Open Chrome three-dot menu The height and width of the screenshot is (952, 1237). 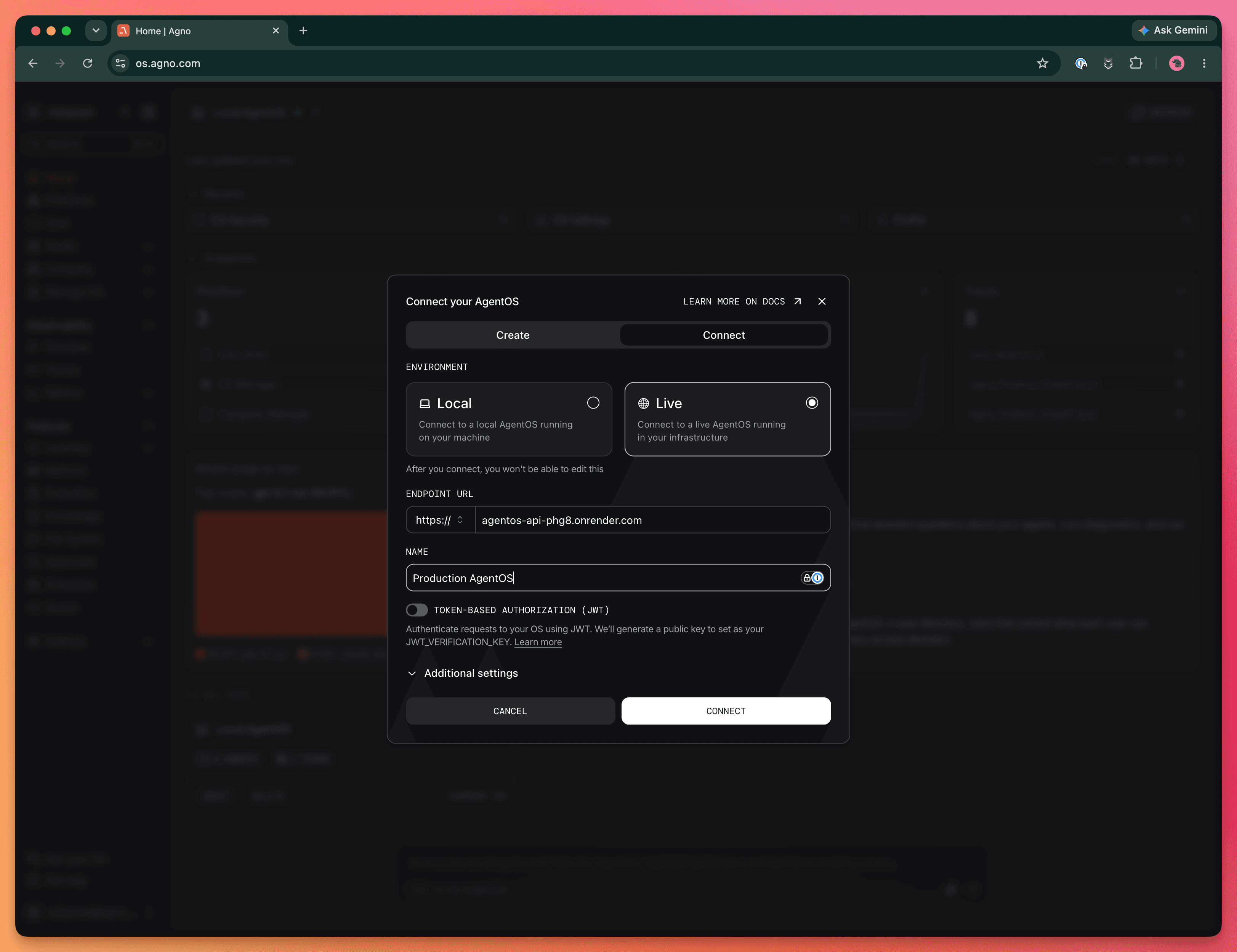point(1204,63)
